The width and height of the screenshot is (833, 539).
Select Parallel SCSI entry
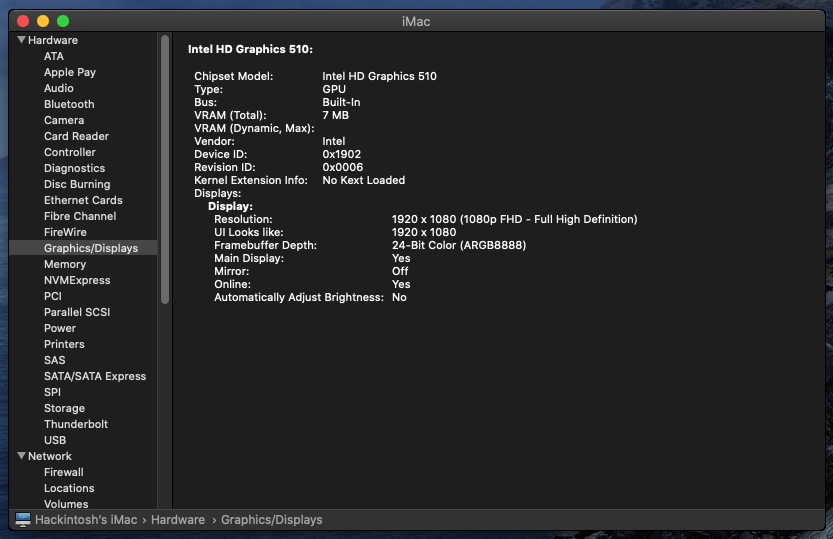coord(77,312)
